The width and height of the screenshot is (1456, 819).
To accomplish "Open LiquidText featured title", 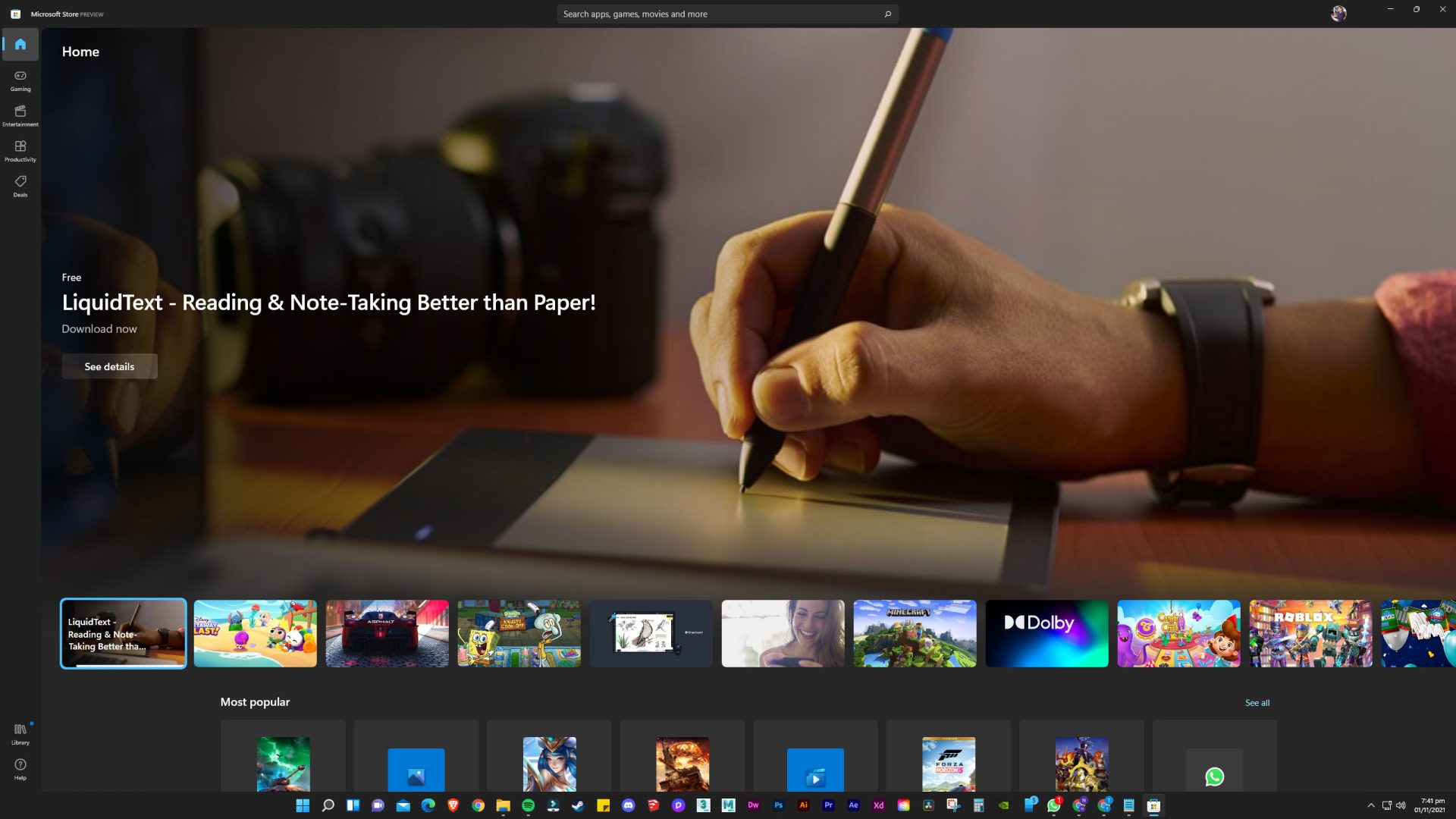I will point(328,303).
